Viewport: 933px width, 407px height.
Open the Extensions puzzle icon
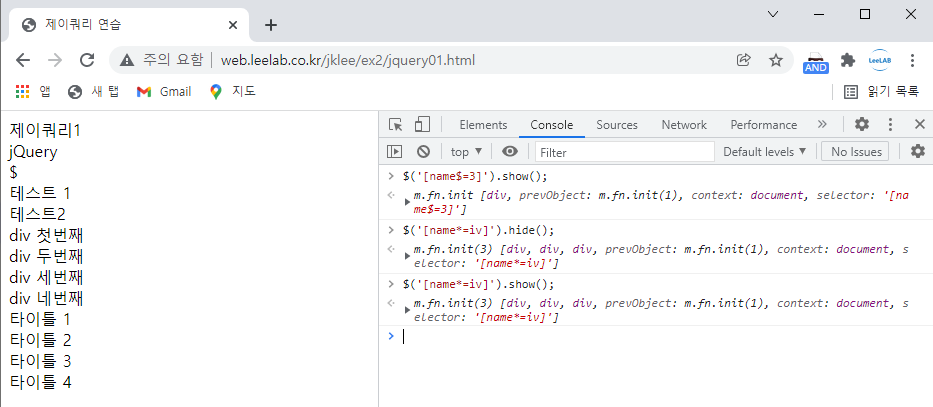point(847,60)
